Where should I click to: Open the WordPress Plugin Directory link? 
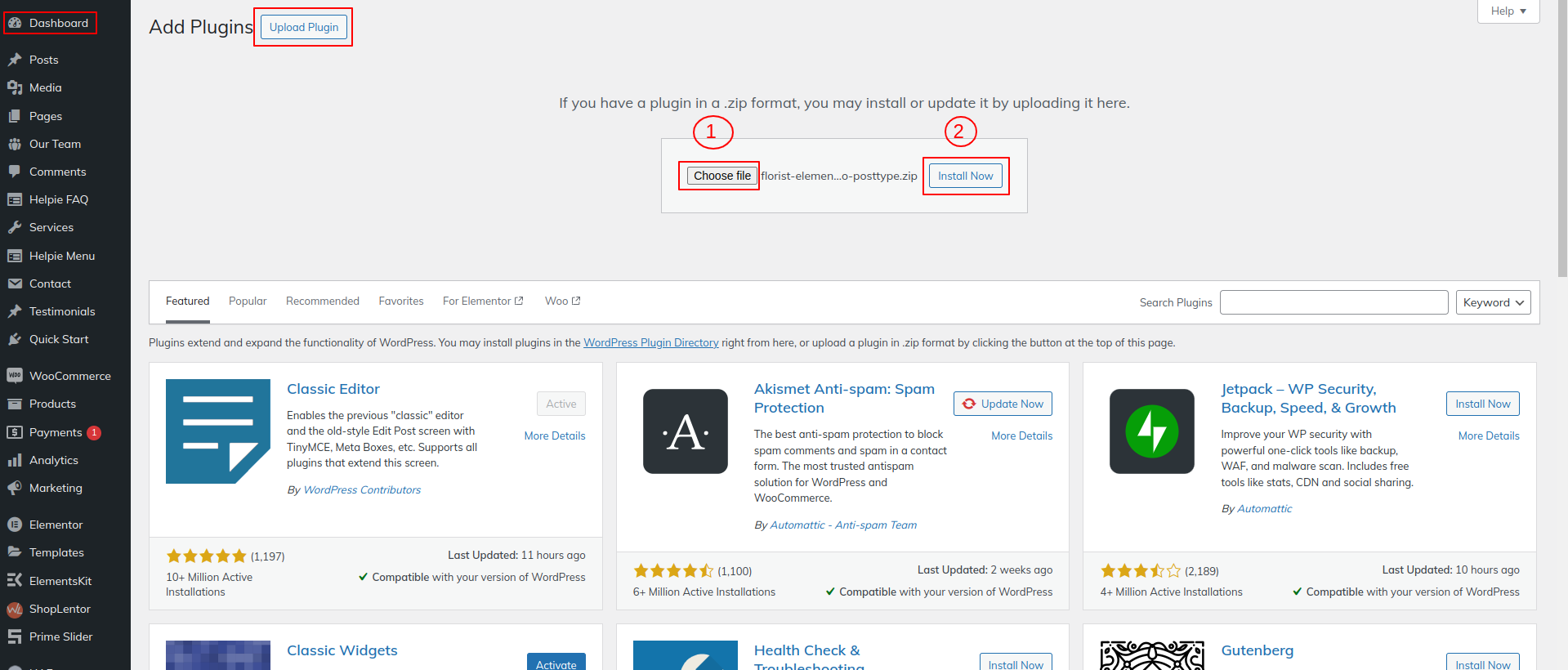pyautogui.click(x=651, y=342)
